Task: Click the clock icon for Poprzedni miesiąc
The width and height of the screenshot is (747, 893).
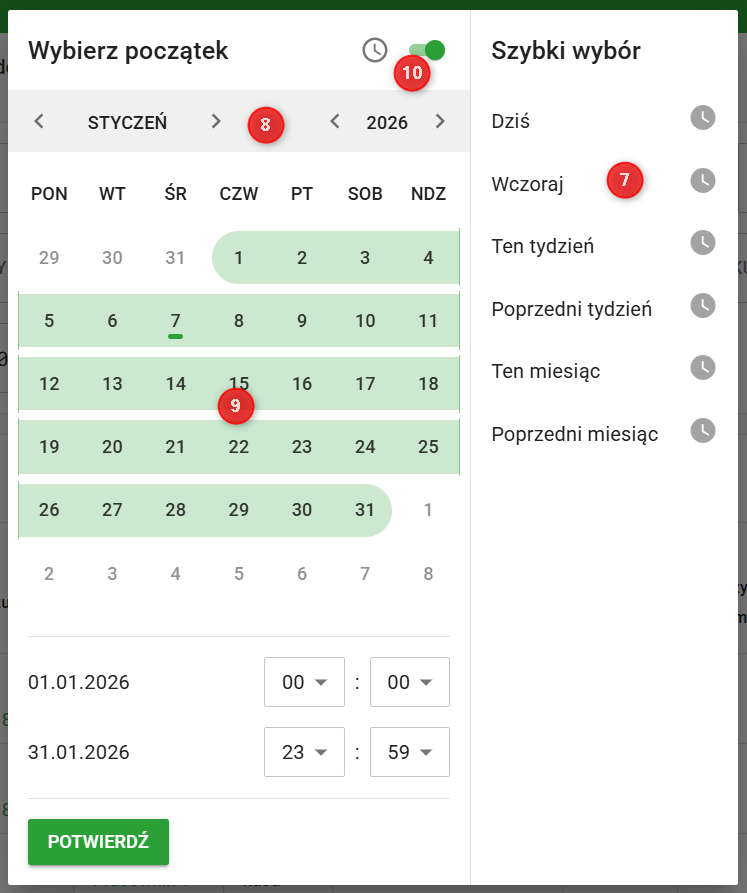Action: click(703, 431)
